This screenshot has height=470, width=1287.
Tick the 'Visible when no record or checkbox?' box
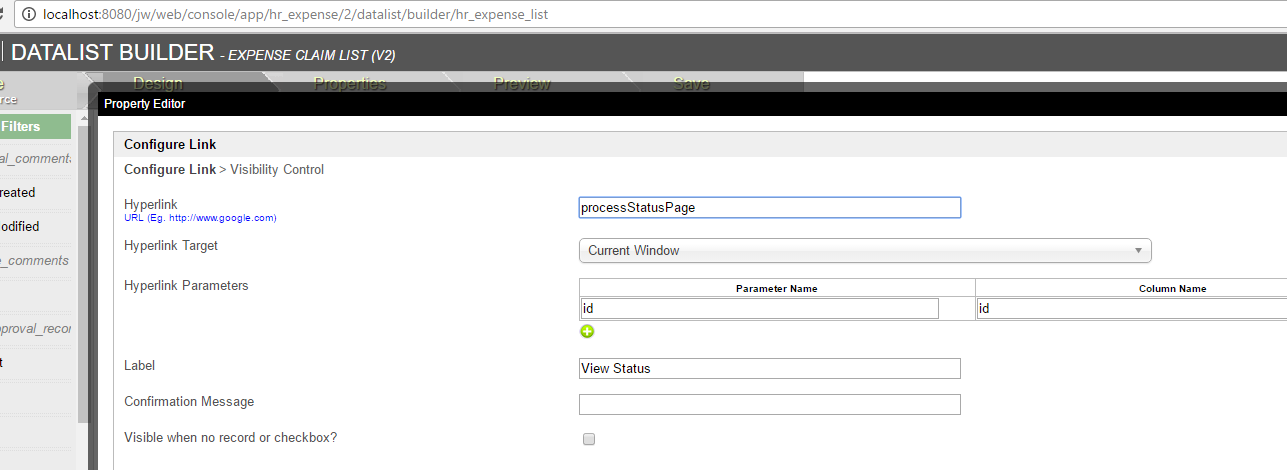[x=589, y=439]
